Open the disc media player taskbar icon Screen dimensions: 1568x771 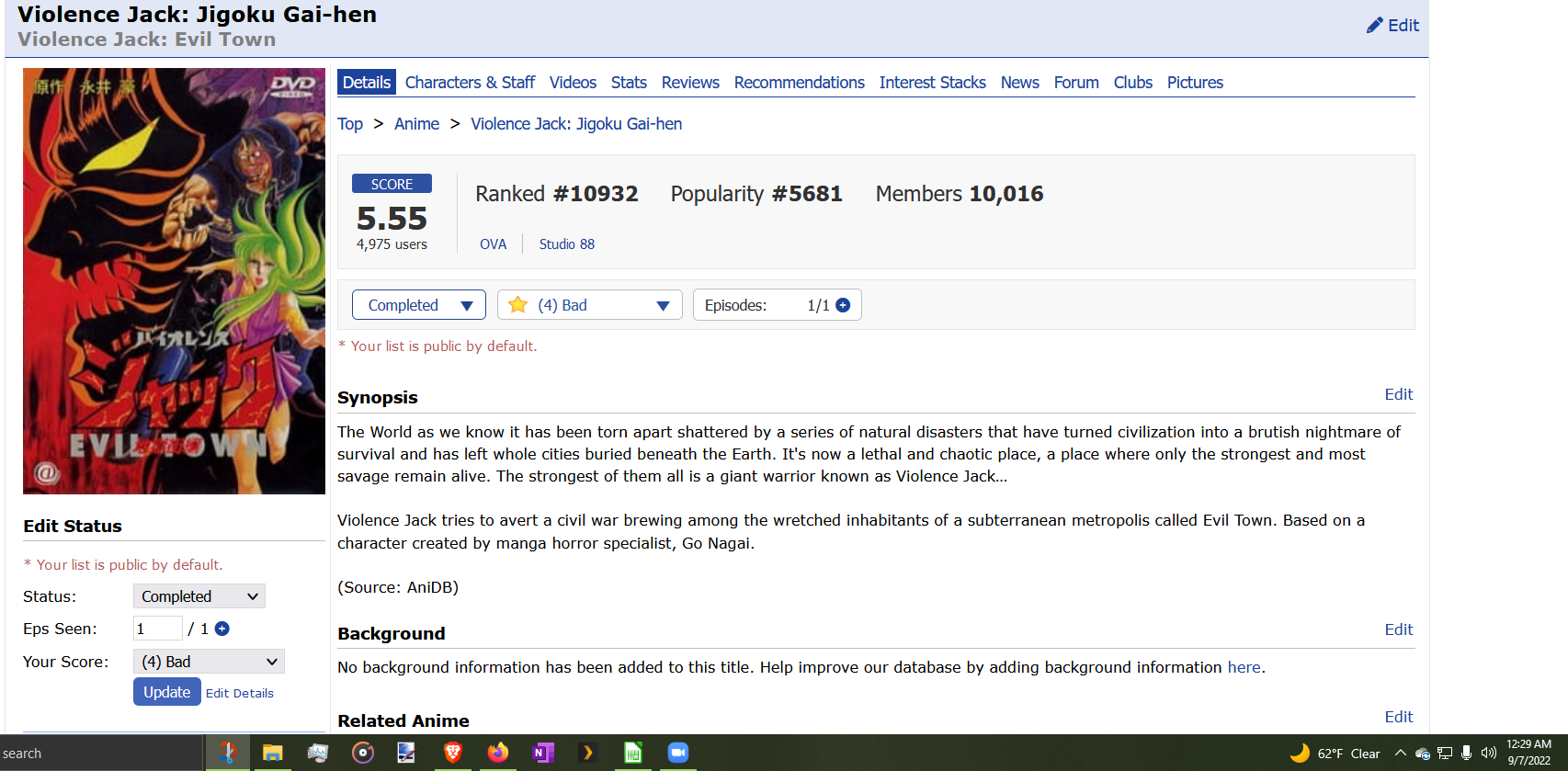tap(363, 754)
